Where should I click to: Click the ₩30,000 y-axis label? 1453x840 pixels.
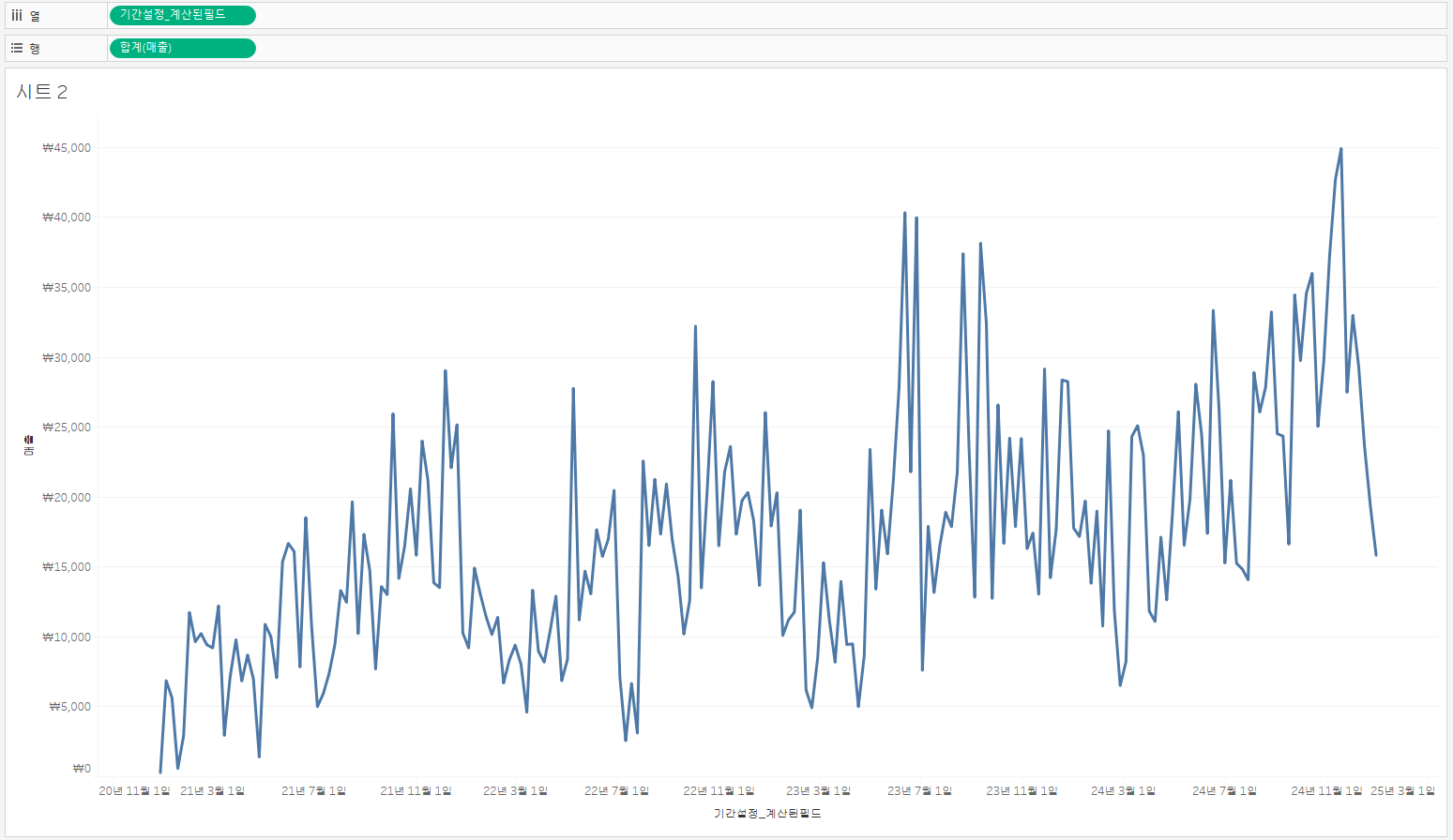(67, 358)
